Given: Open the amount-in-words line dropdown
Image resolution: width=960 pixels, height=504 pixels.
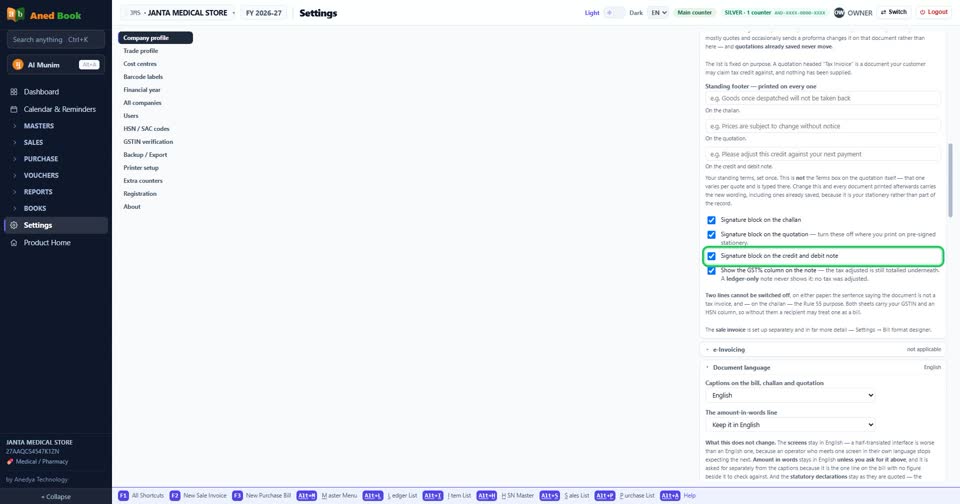Looking at the screenshot, I should (x=790, y=425).
